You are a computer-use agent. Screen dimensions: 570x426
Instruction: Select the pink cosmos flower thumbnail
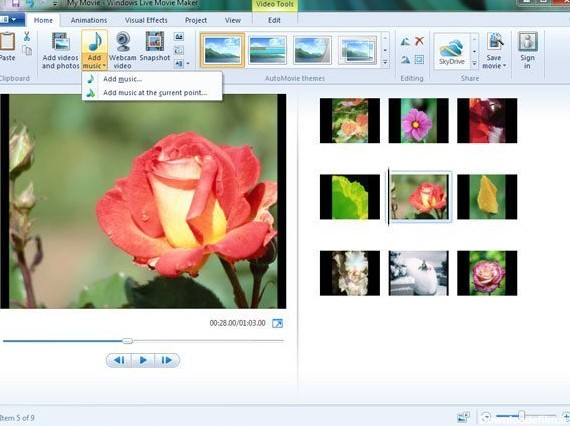pos(418,120)
